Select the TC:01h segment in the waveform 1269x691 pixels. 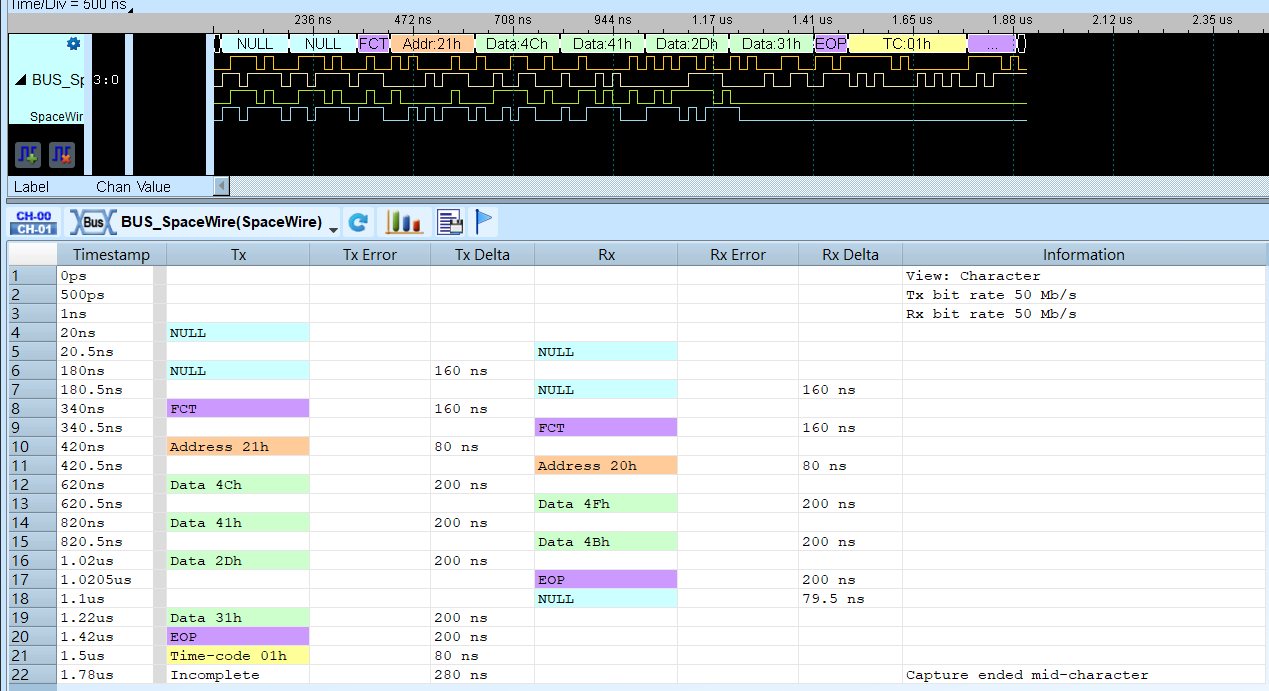tap(907, 44)
